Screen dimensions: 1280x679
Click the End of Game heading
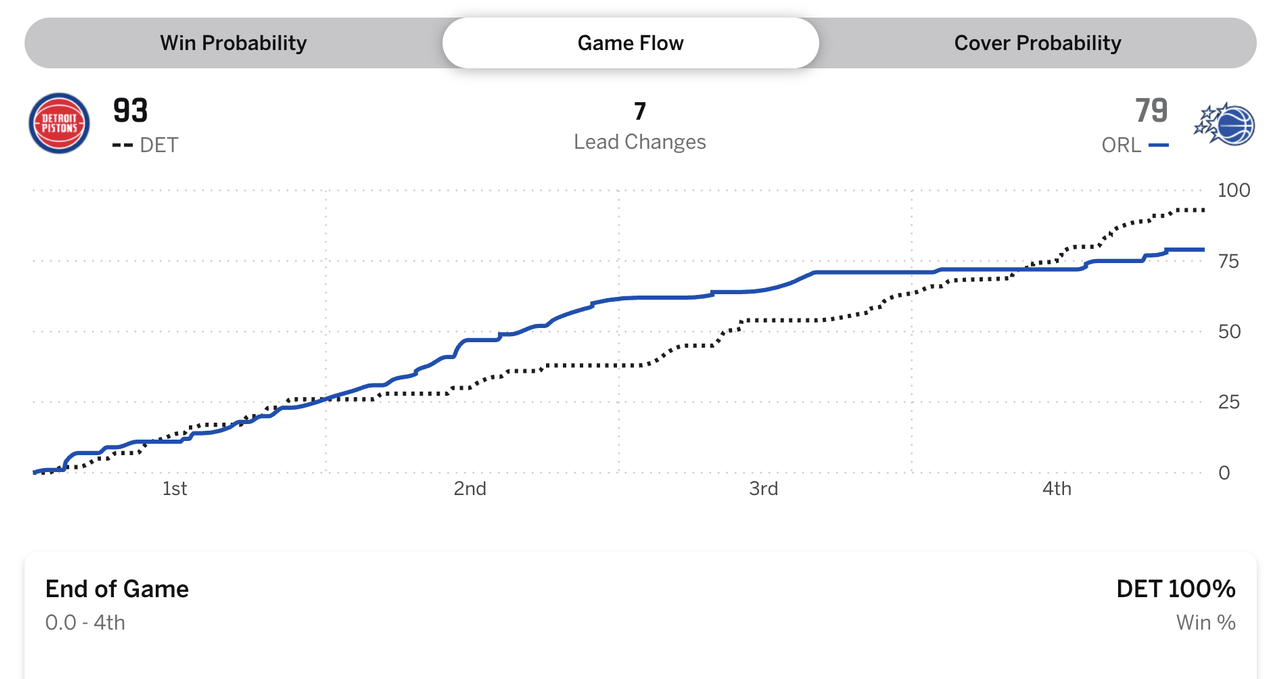click(x=117, y=589)
